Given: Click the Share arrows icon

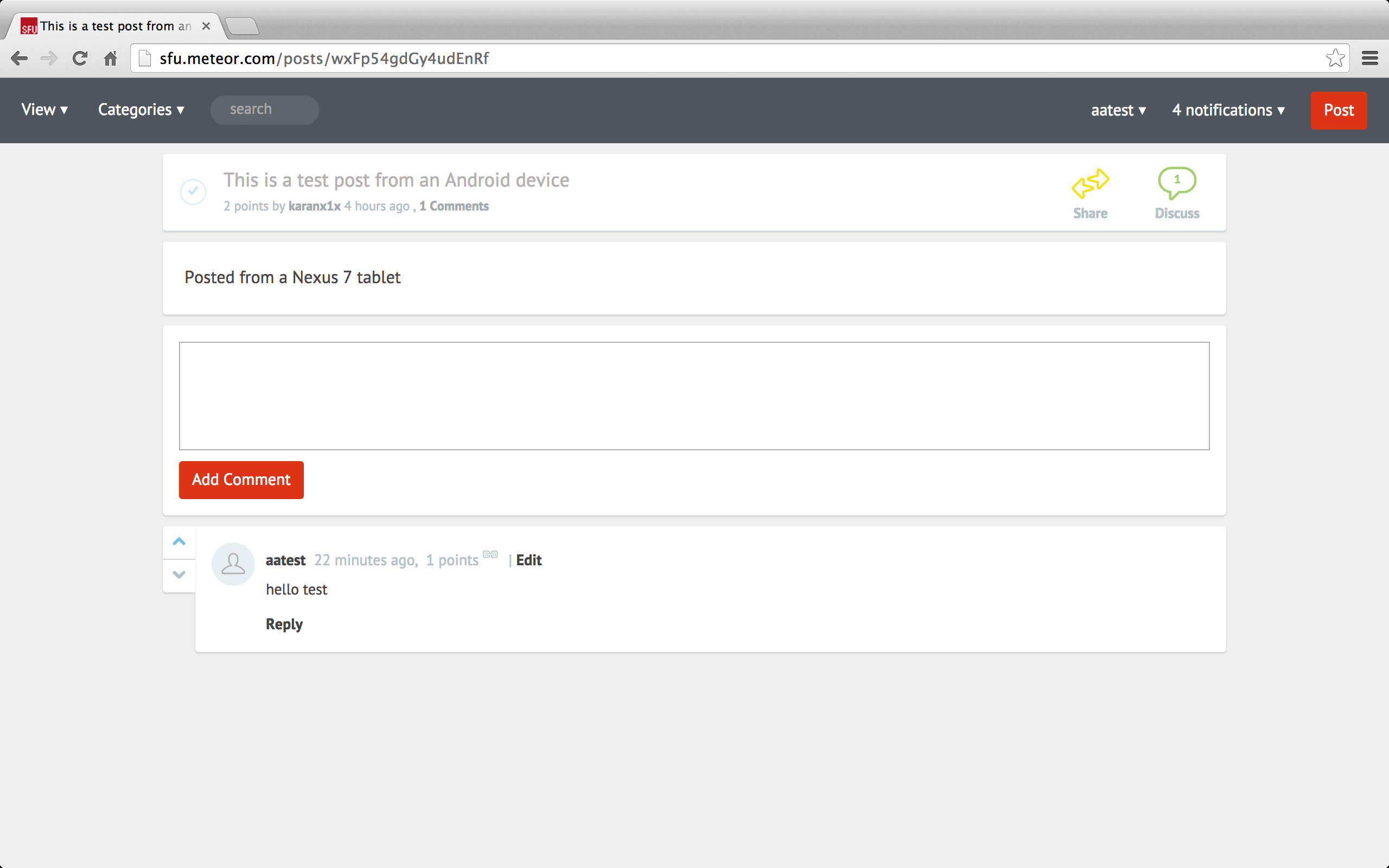Looking at the screenshot, I should pyautogui.click(x=1090, y=184).
